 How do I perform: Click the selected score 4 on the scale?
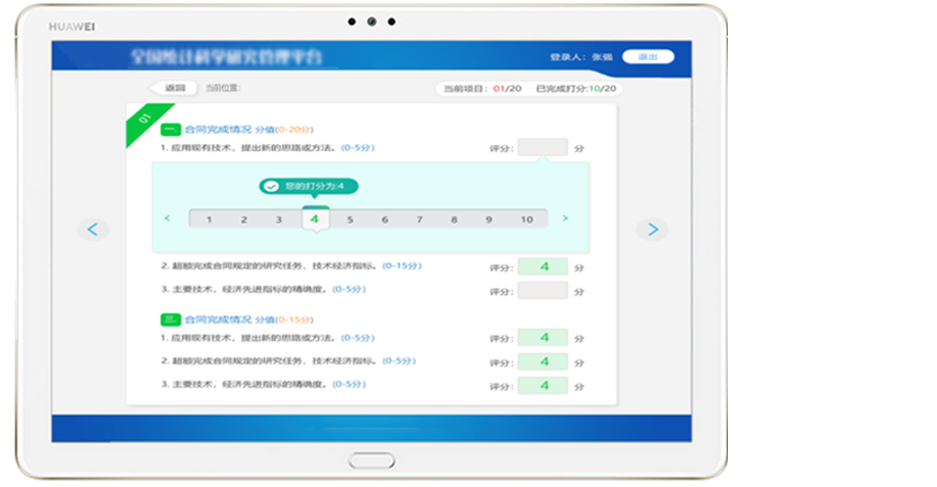(314, 219)
